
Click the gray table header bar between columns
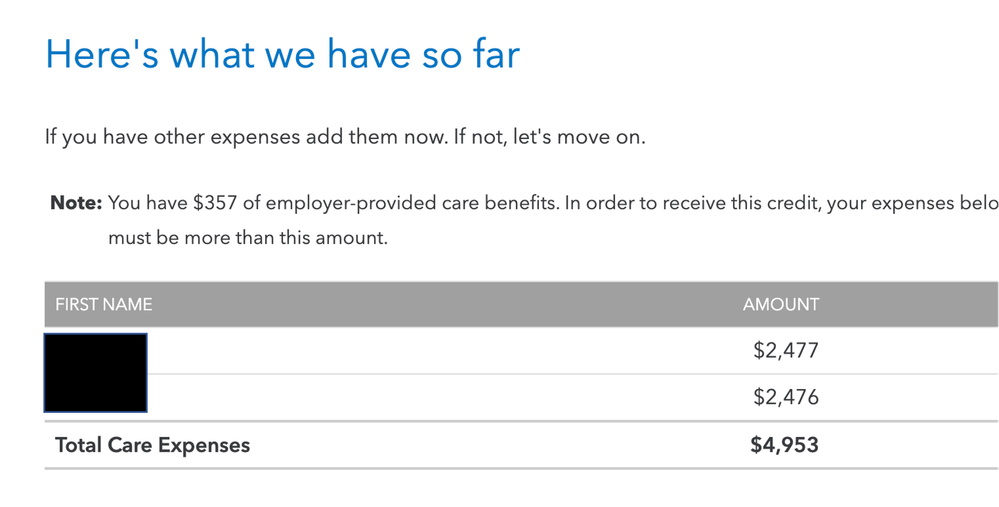click(x=446, y=304)
